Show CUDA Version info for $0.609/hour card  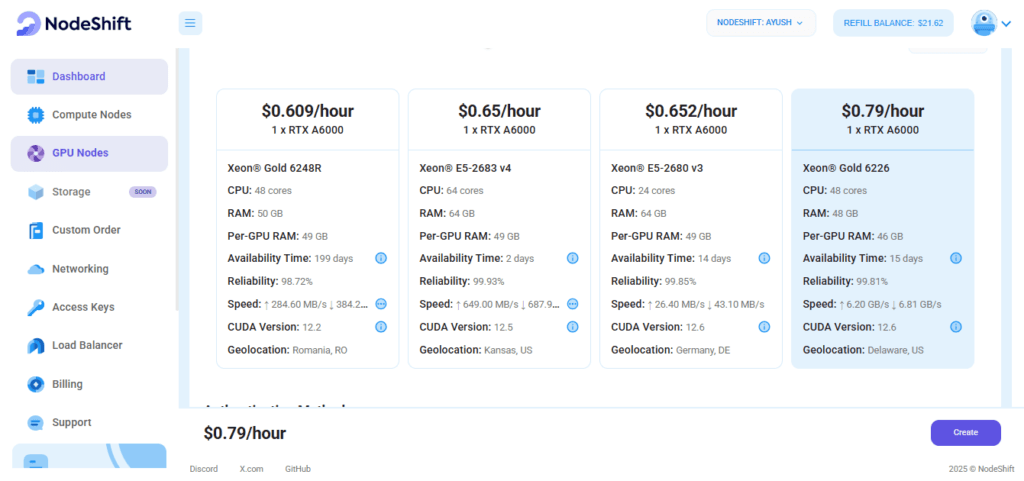tap(381, 327)
